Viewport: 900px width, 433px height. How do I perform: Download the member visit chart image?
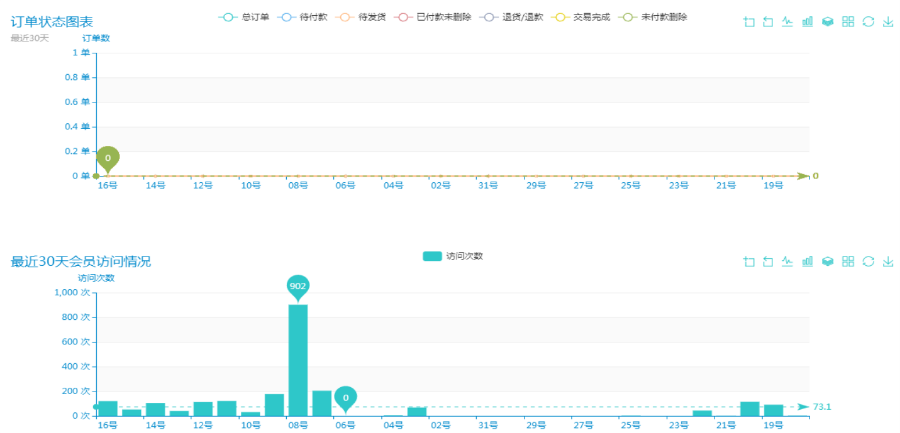[x=888, y=262]
